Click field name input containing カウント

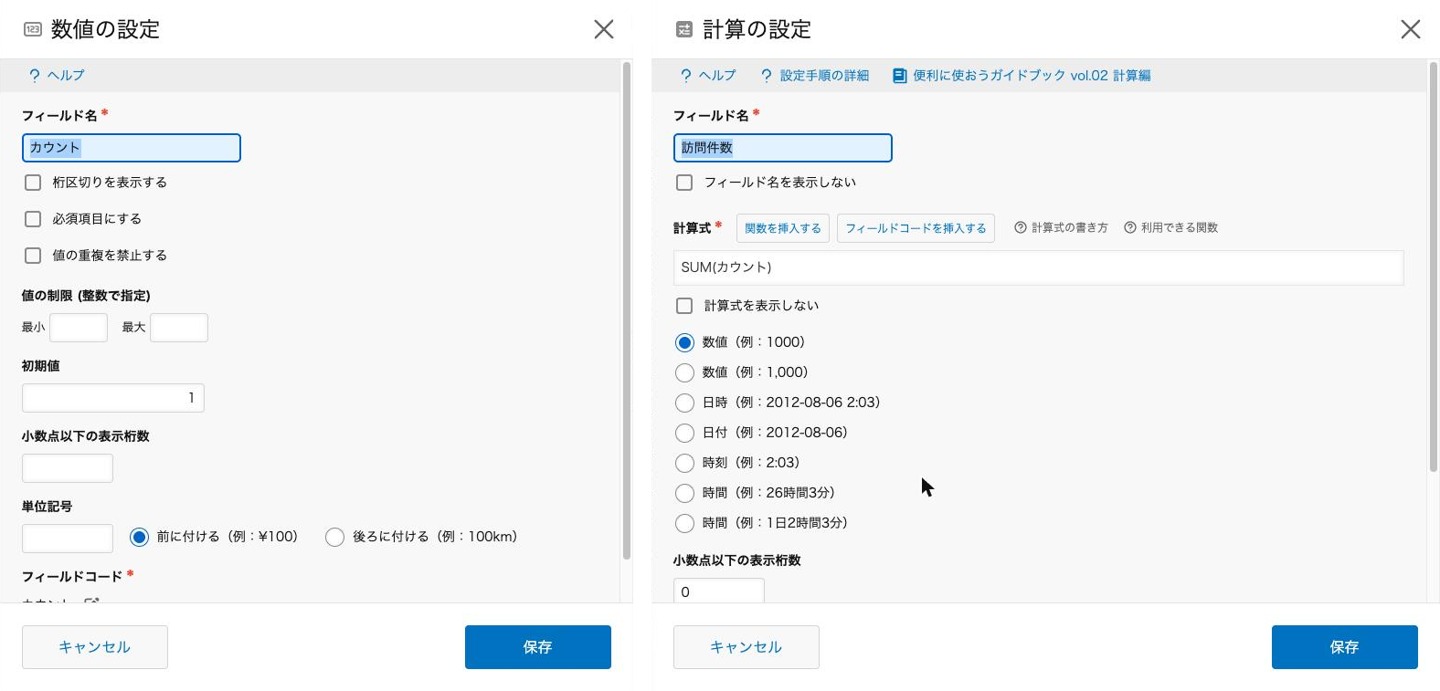pyautogui.click(x=131, y=148)
